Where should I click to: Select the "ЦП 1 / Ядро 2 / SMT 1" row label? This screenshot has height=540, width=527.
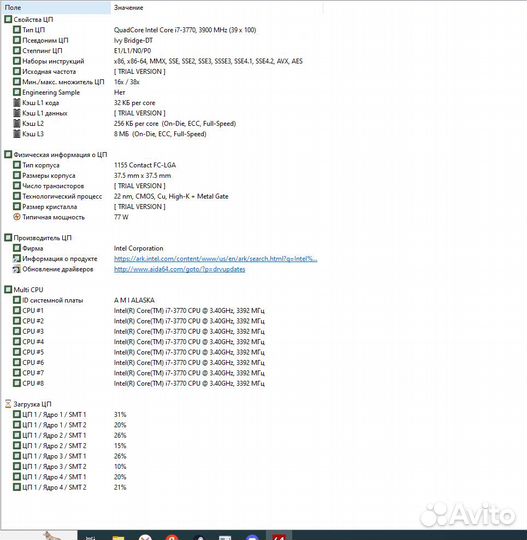coord(54,435)
